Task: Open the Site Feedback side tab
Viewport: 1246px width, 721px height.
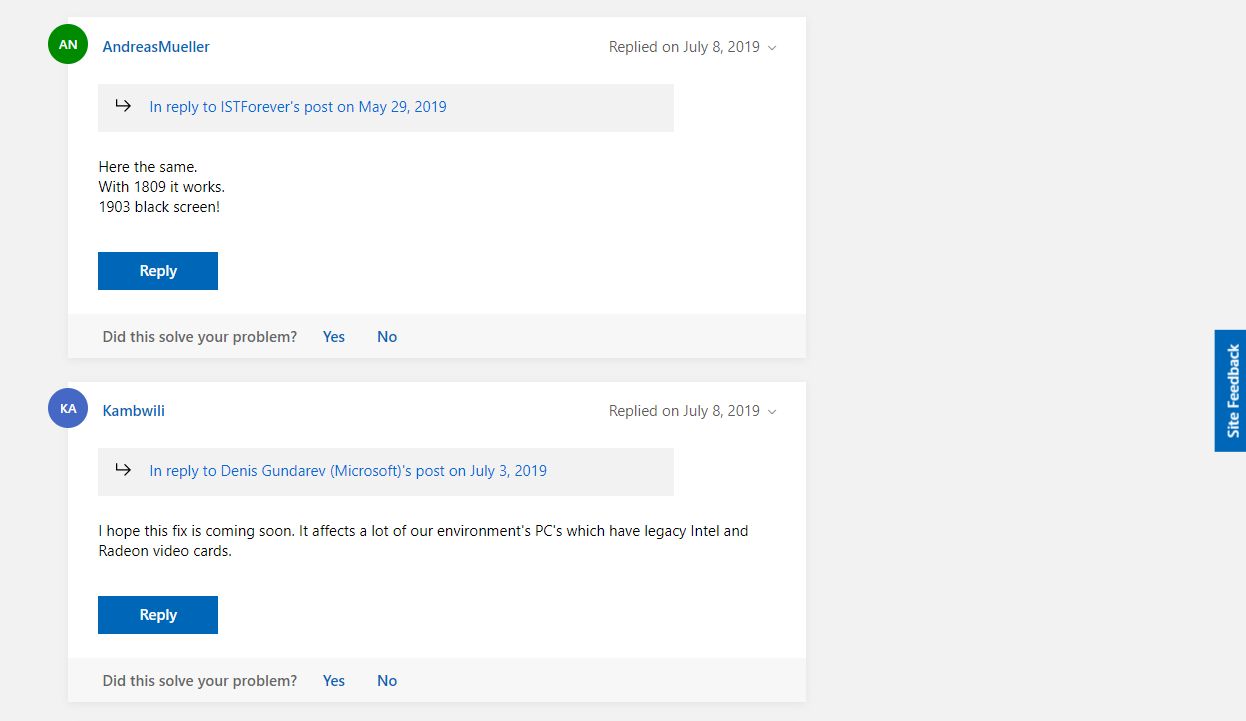Action: coord(1231,391)
